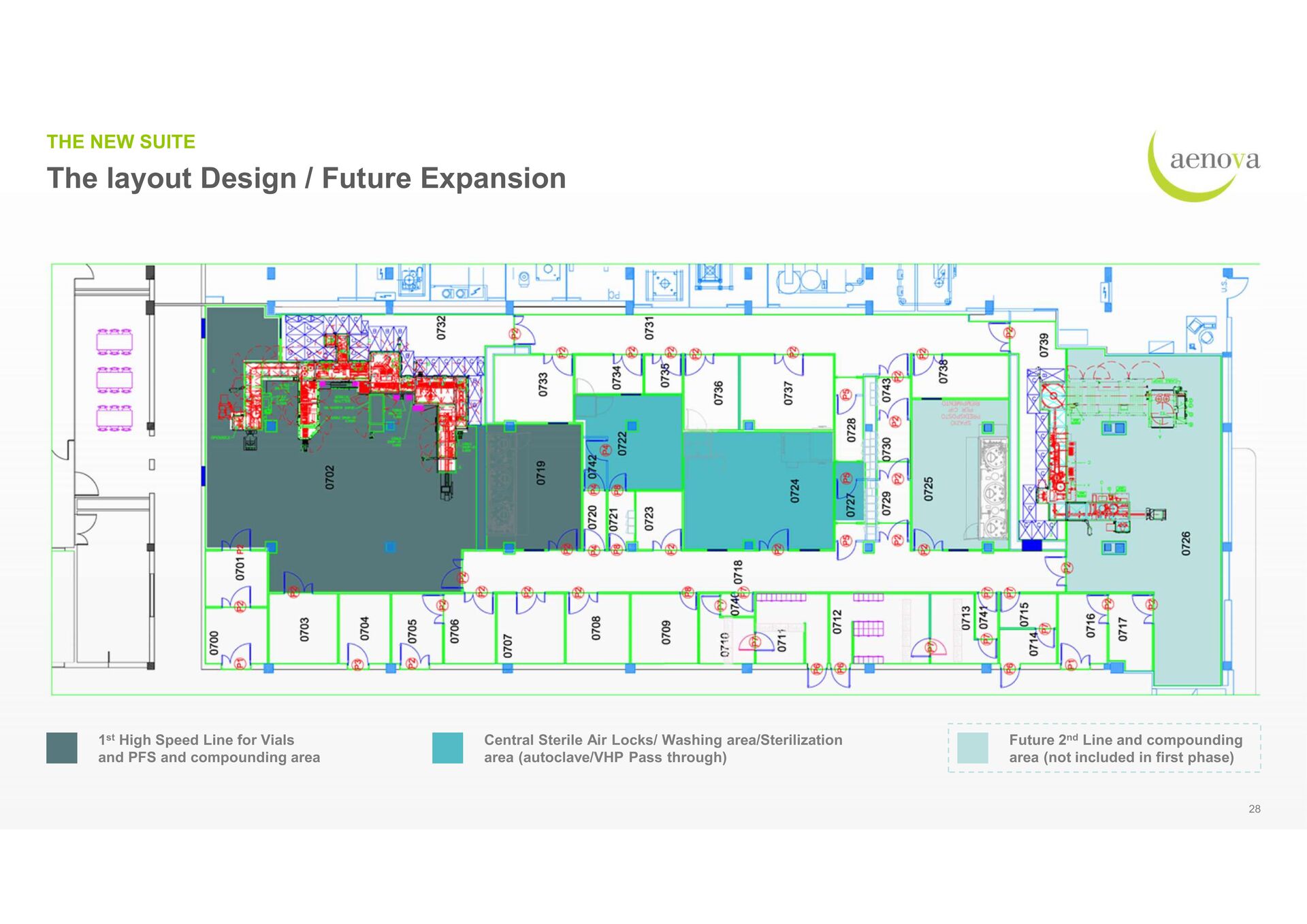Click room label 0723
Image resolution: width=1307 pixels, height=924 pixels.
point(649,518)
